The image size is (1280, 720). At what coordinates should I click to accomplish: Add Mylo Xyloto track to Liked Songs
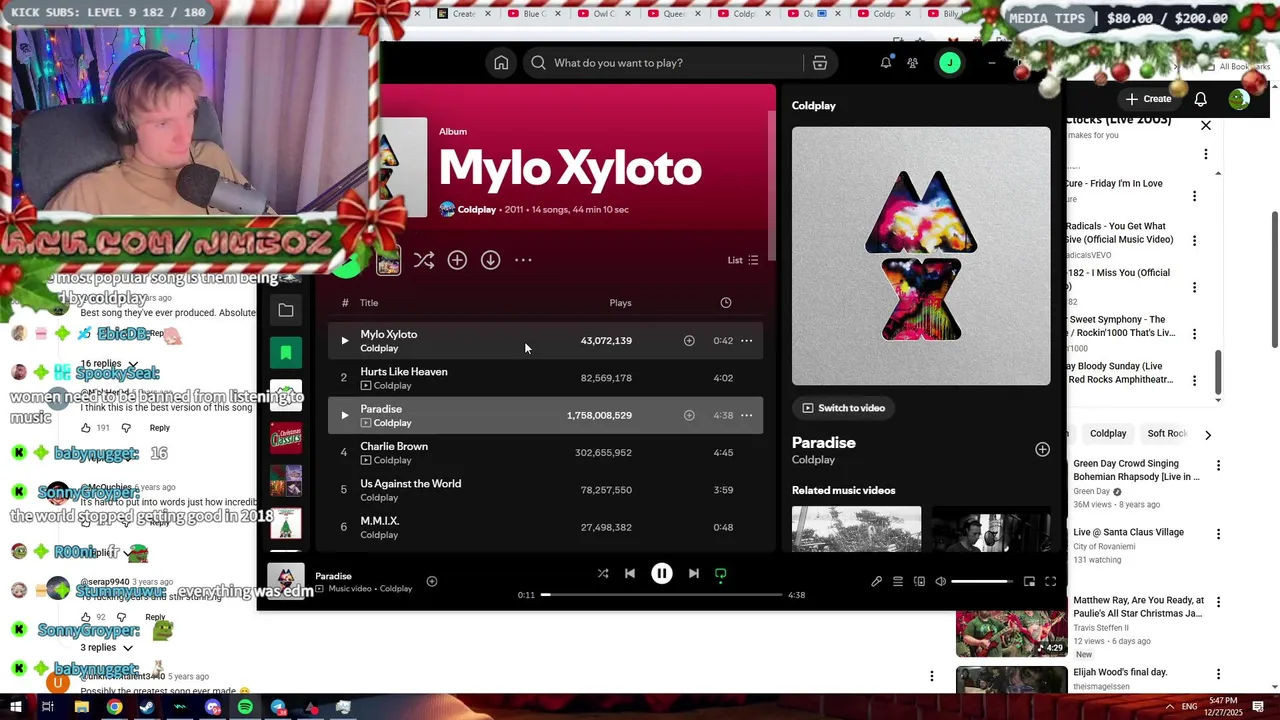[x=689, y=341]
